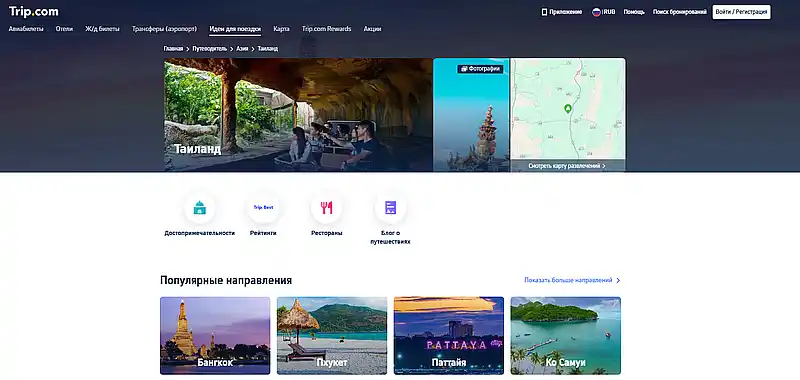Open the Карта menu item
Image resolution: width=800 pixels, height=380 pixels.
point(281,29)
